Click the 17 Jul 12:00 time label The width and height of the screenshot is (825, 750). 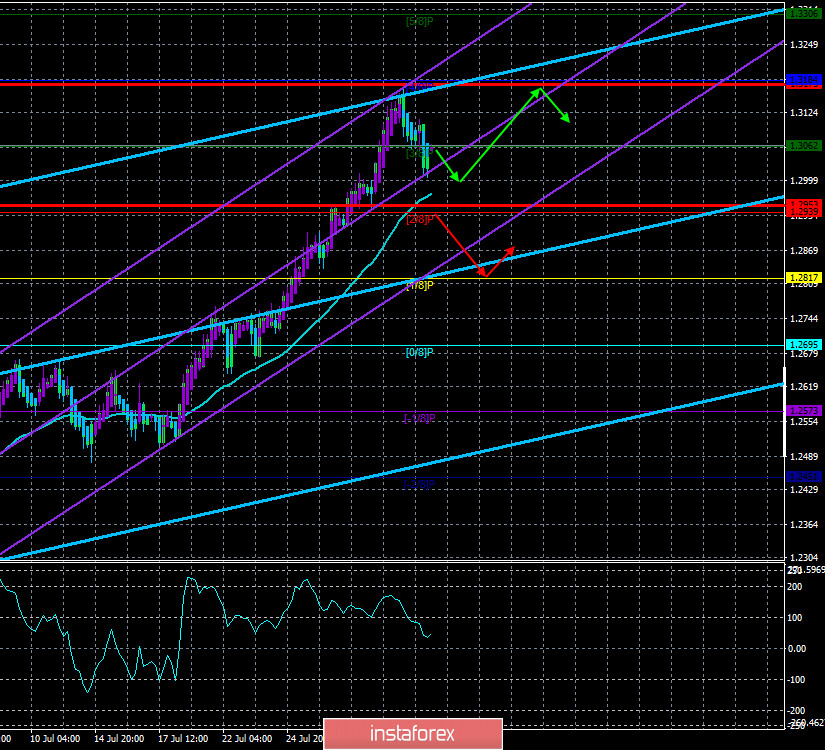click(x=186, y=739)
